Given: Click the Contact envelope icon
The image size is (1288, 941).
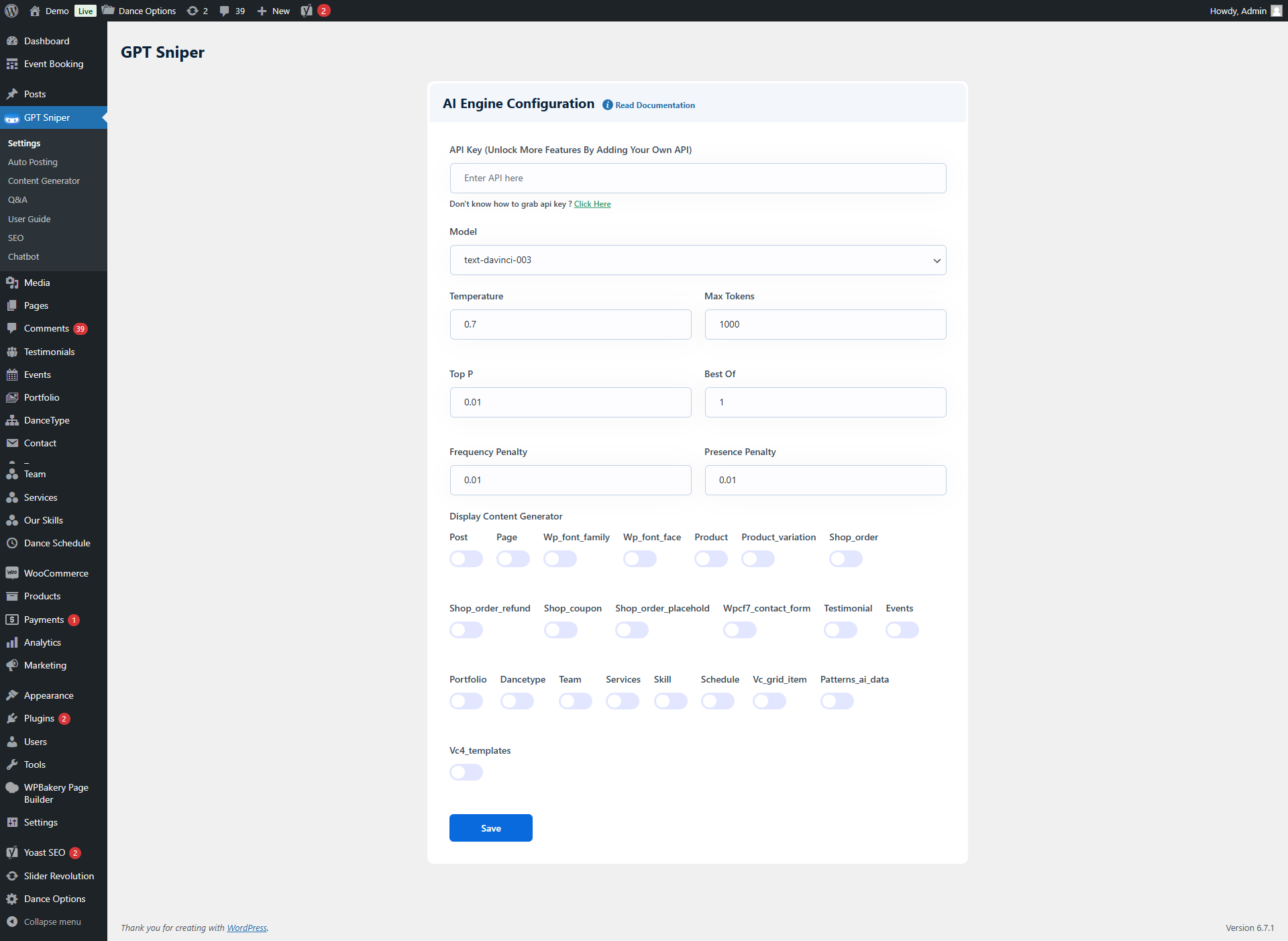Looking at the screenshot, I should [x=12, y=443].
